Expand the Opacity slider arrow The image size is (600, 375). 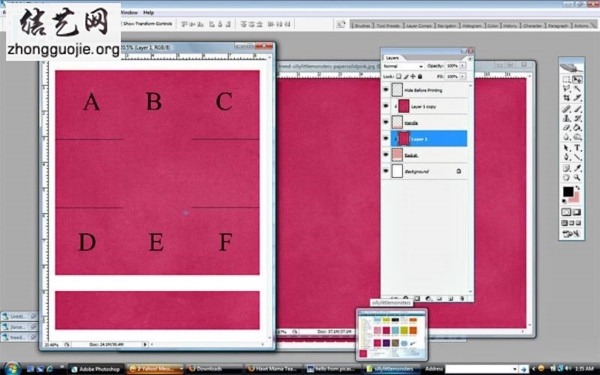click(x=462, y=66)
